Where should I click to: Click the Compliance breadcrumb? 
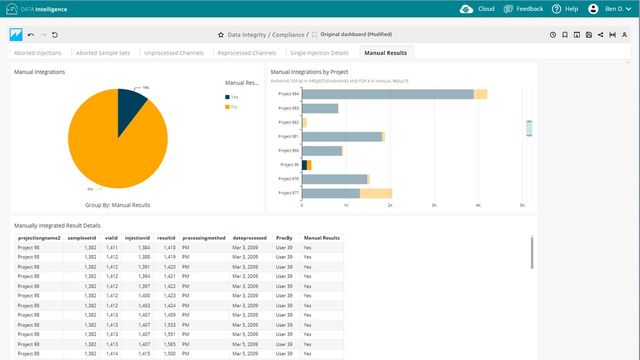click(288, 35)
